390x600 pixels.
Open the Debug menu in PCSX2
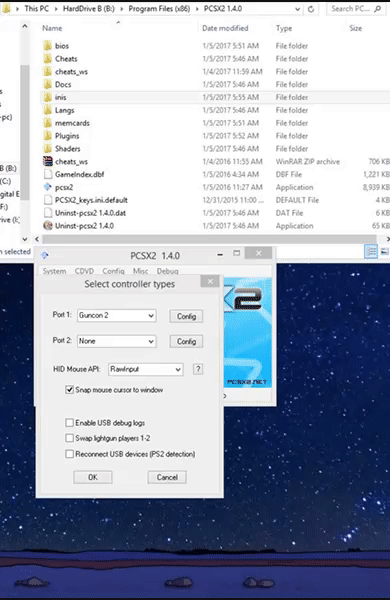click(168, 271)
